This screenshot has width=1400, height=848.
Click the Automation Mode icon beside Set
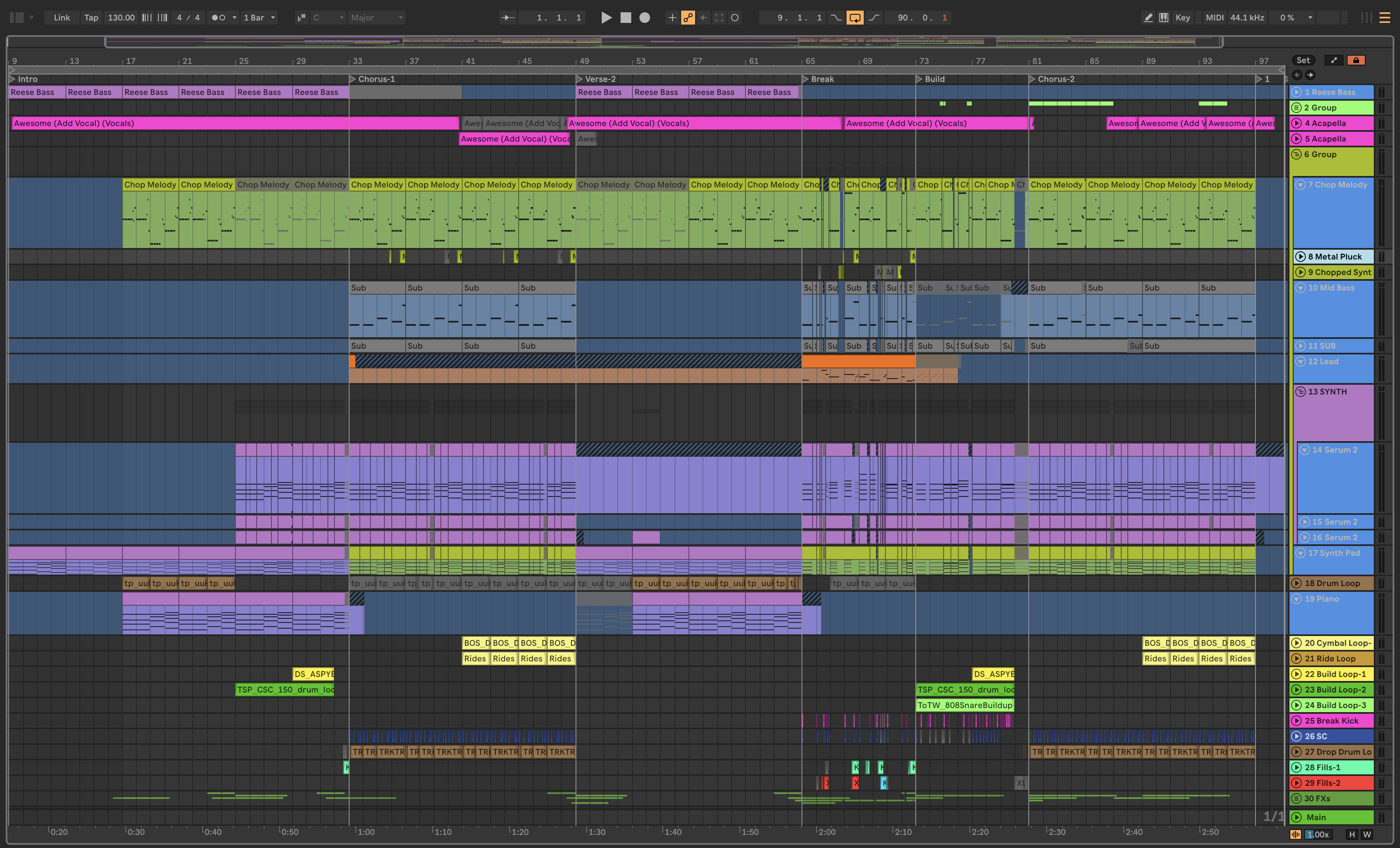[x=1334, y=60]
